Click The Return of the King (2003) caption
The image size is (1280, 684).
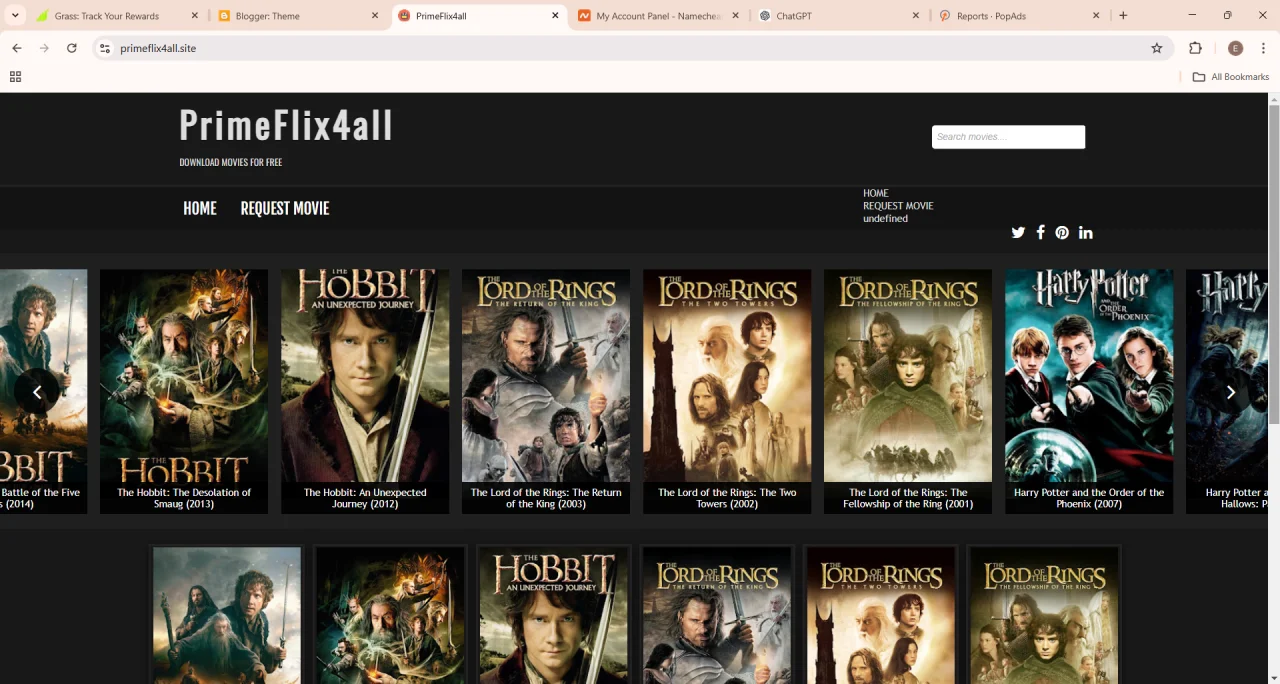pyautogui.click(x=546, y=498)
